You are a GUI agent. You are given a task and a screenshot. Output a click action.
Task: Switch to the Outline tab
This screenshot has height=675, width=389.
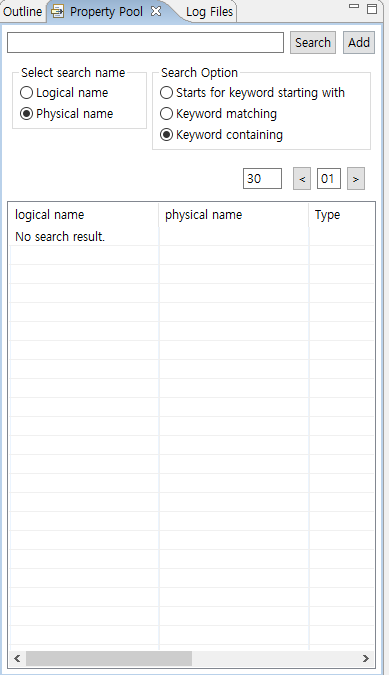point(22,12)
